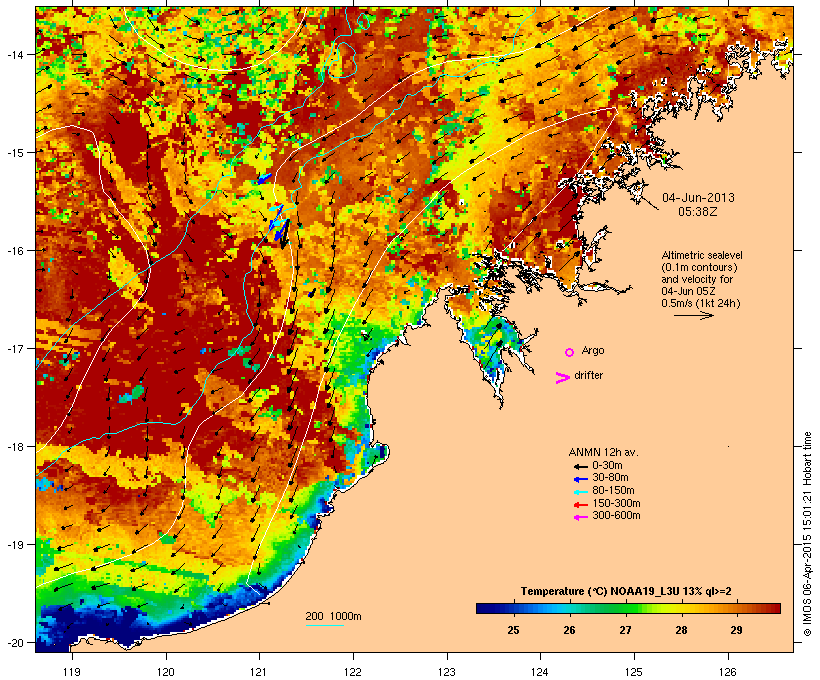The width and height of the screenshot is (820, 680).
Task: Click the time text 05:38Z
Action: pos(698,212)
